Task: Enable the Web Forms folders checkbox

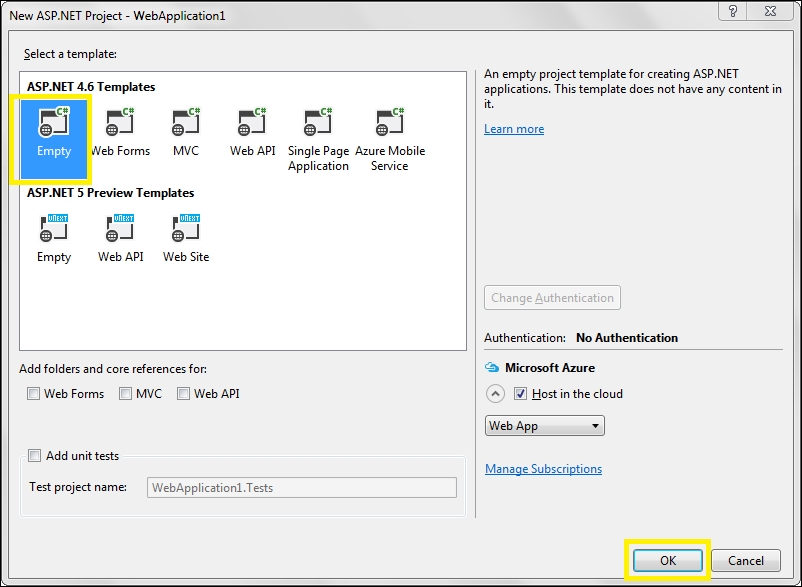Action: (x=33, y=394)
